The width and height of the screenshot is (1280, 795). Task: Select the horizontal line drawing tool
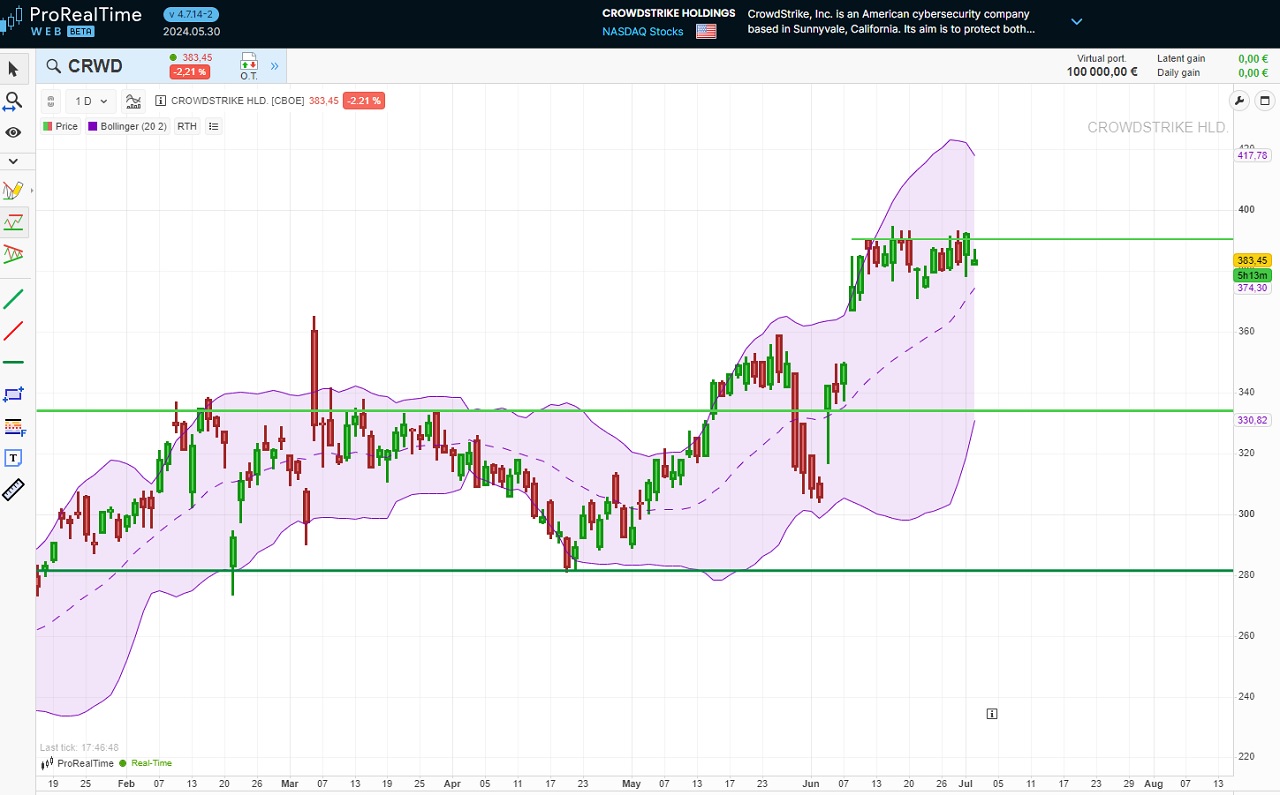point(13,362)
